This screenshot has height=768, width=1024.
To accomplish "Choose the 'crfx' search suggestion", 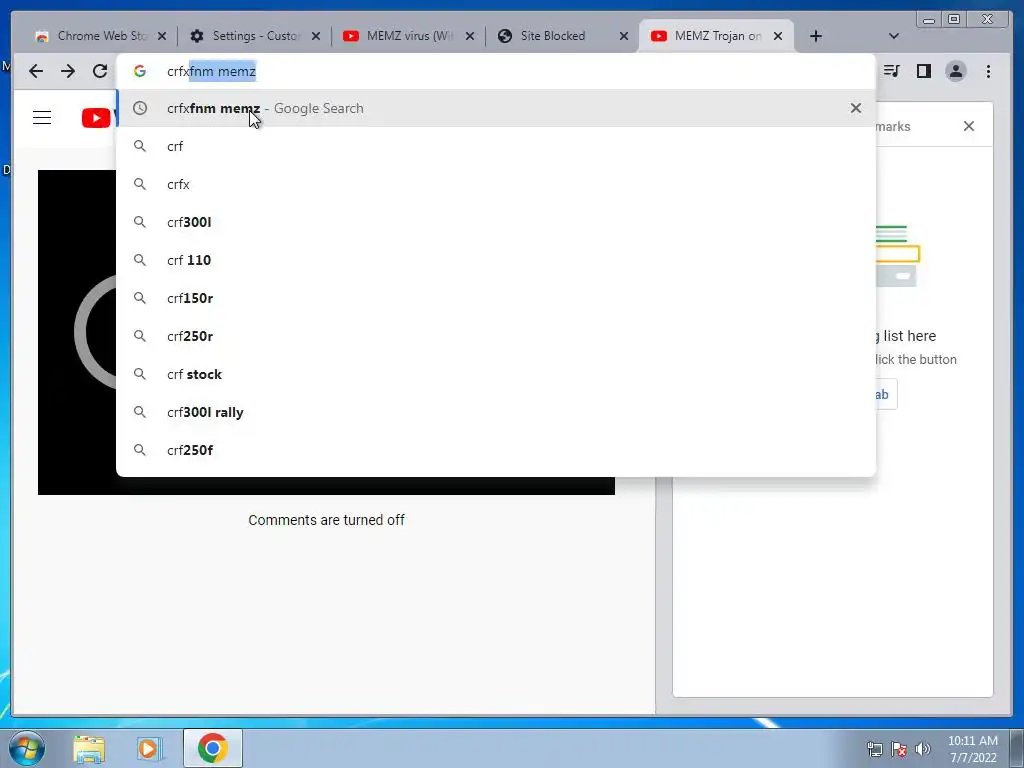I will [496, 184].
